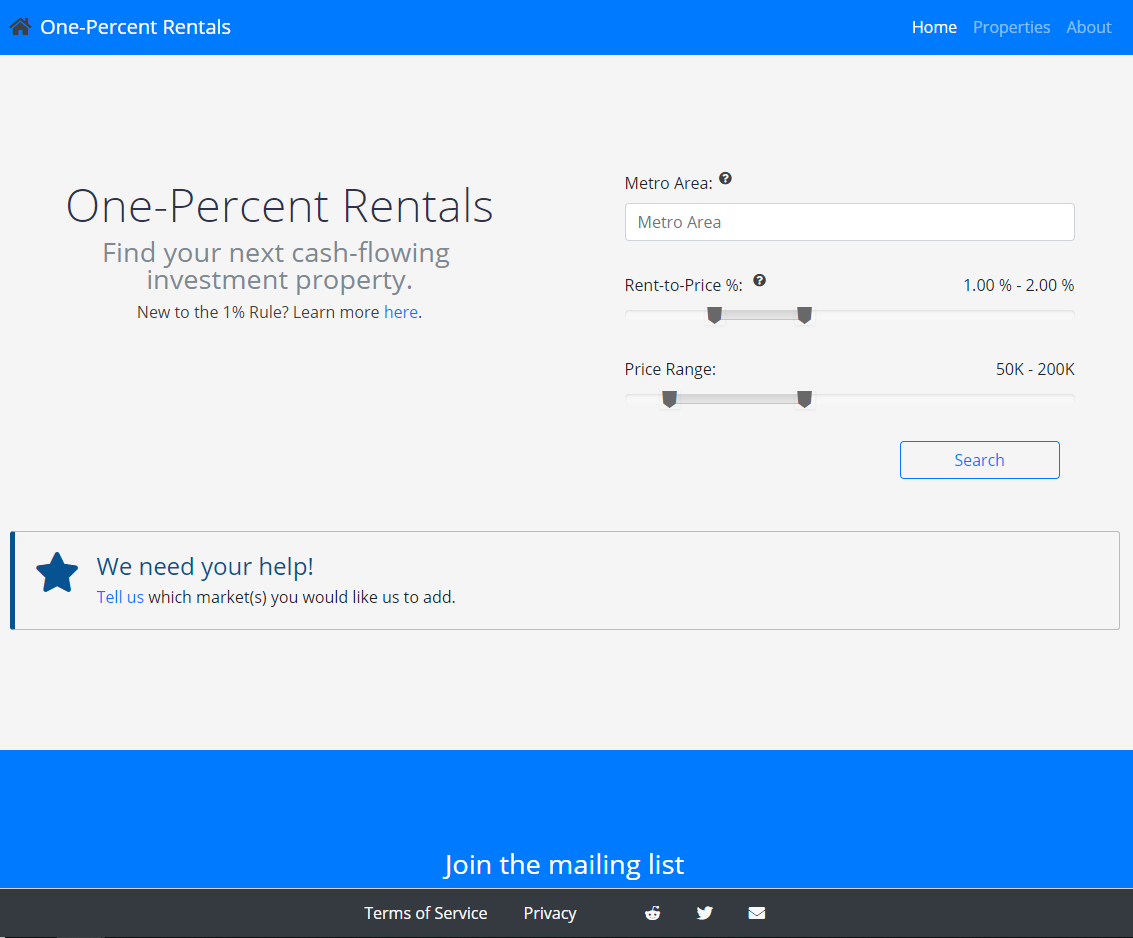
Task: Click the Rent-to-Price lower slider handle
Action: pos(715,315)
